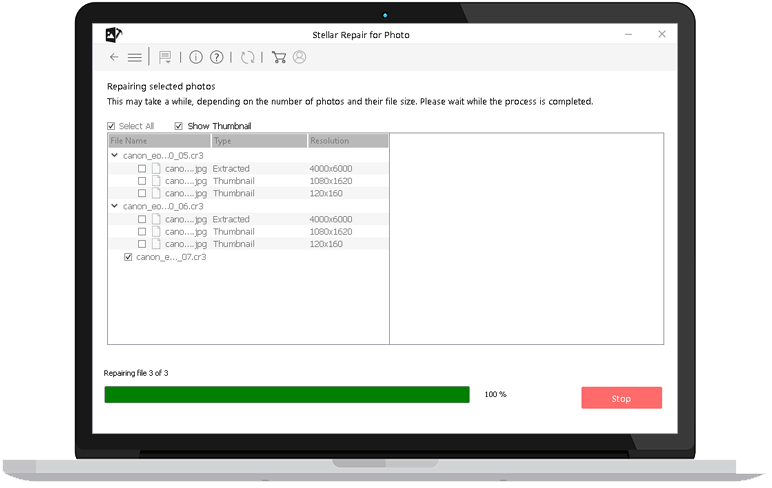Sort by the File Name column header

click(160, 141)
